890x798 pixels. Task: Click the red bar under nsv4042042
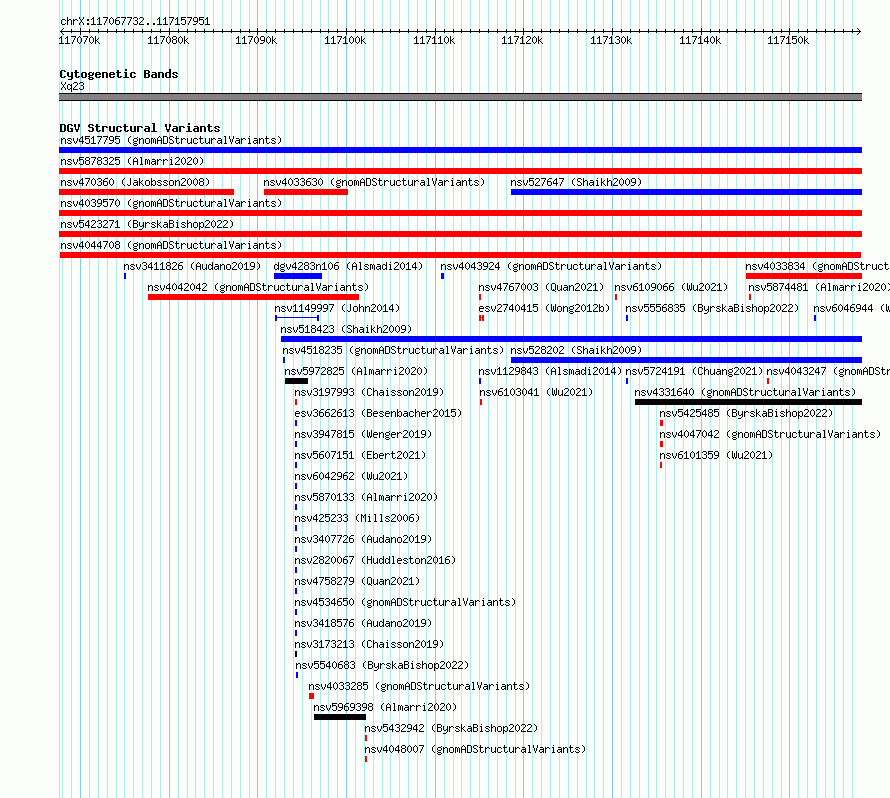pos(253,297)
